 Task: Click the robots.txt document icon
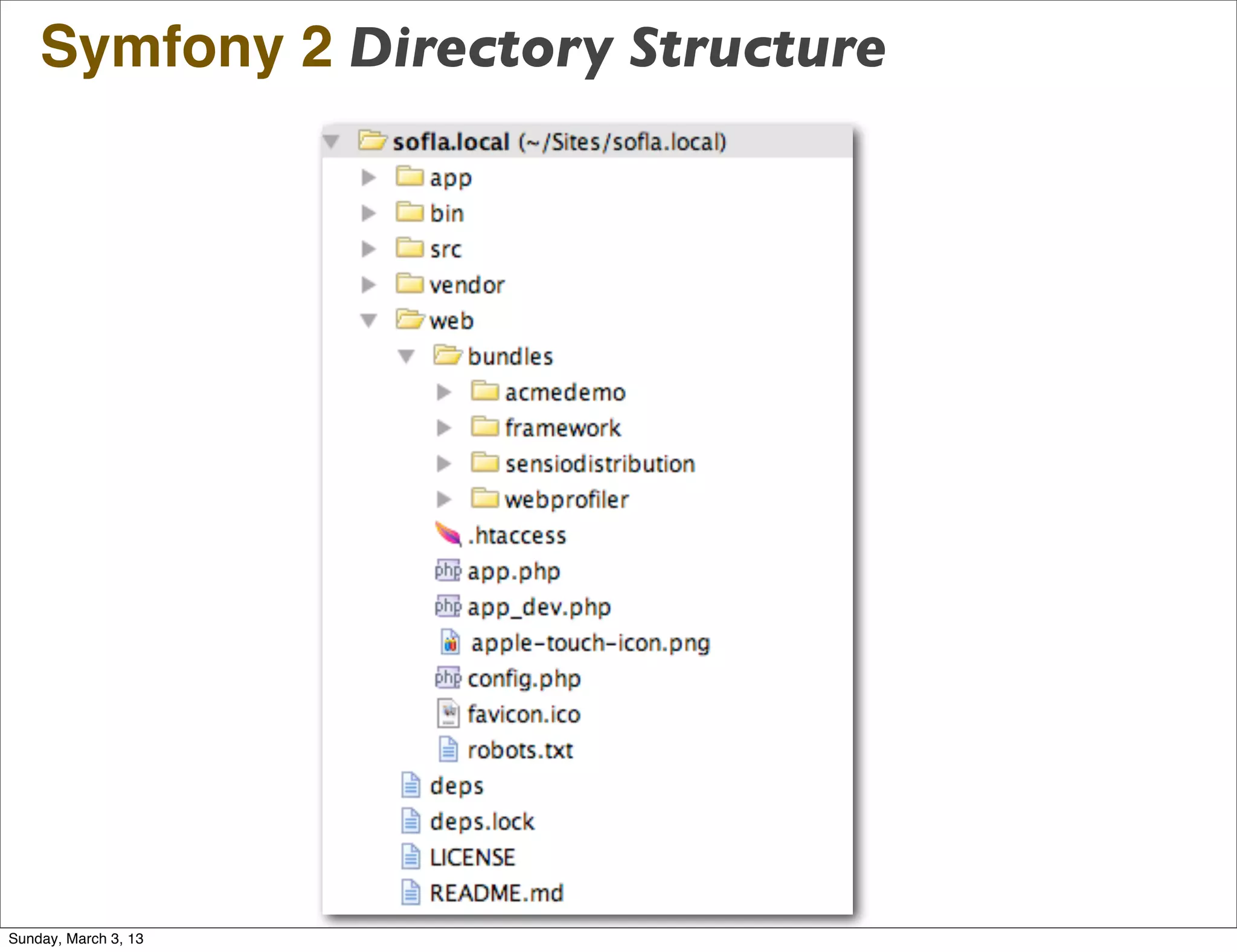pyautogui.click(x=448, y=749)
